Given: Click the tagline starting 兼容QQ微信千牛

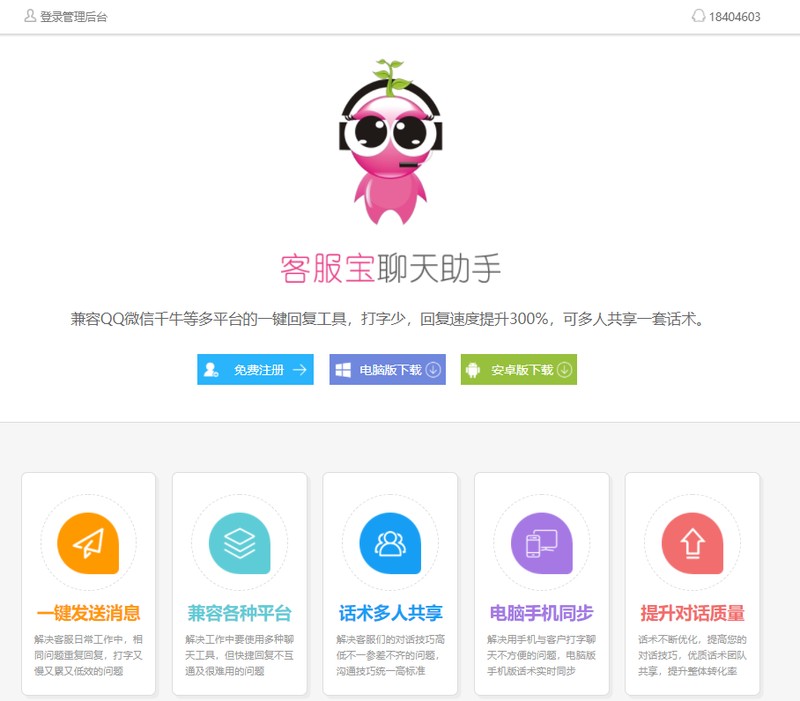Looking at the screenshot, I should click(x=388, y=319).
